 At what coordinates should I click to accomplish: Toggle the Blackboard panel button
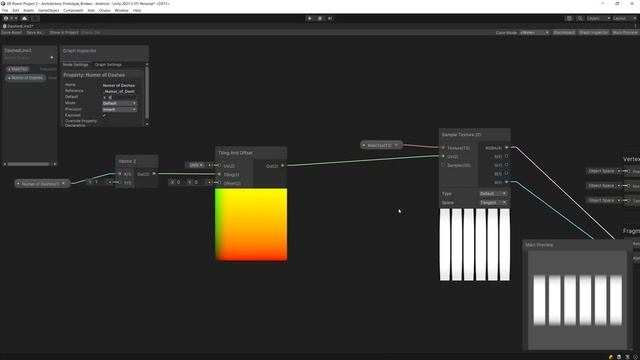[x=564, y=32]
